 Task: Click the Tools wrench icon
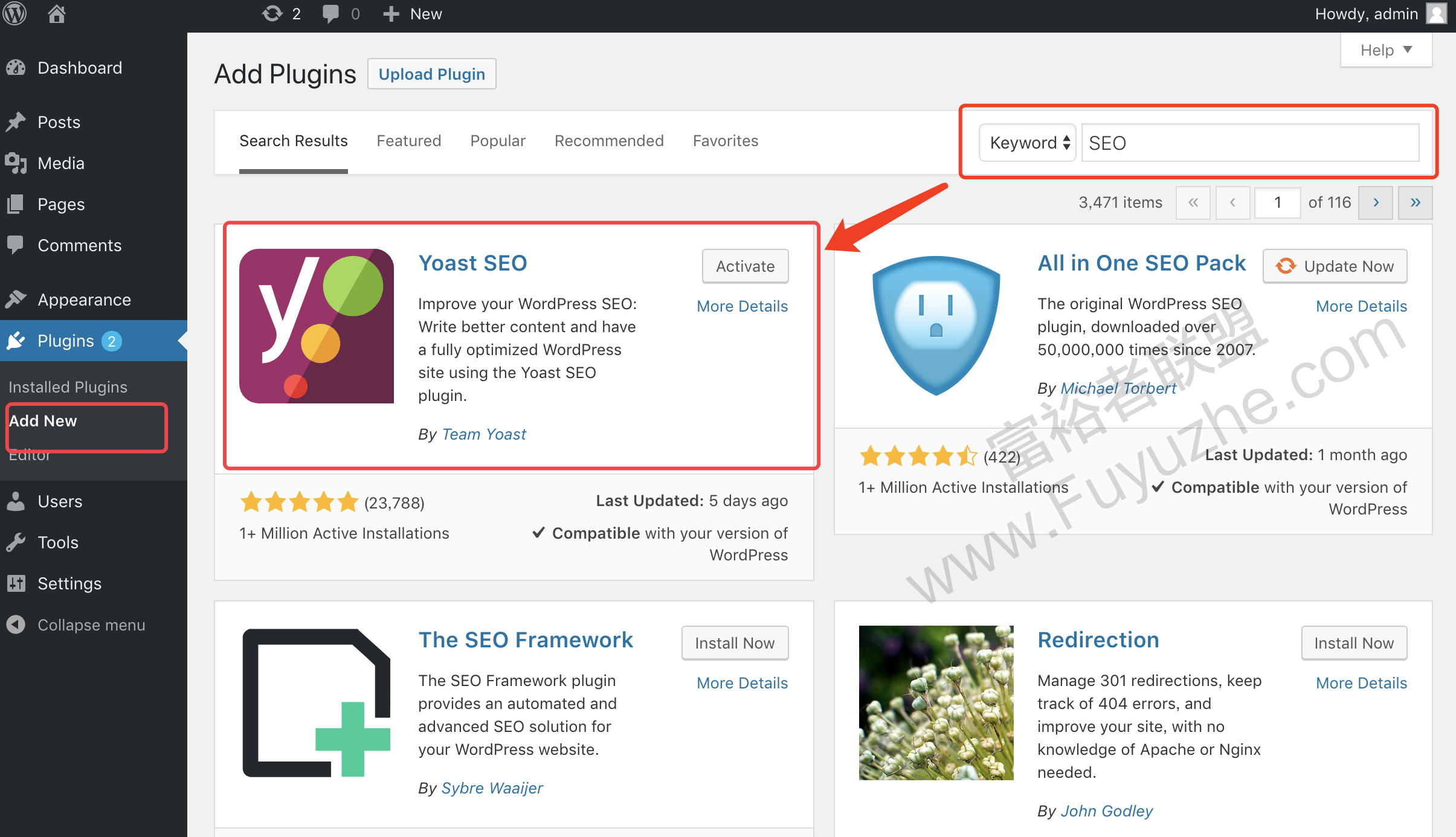click(16, 542)
